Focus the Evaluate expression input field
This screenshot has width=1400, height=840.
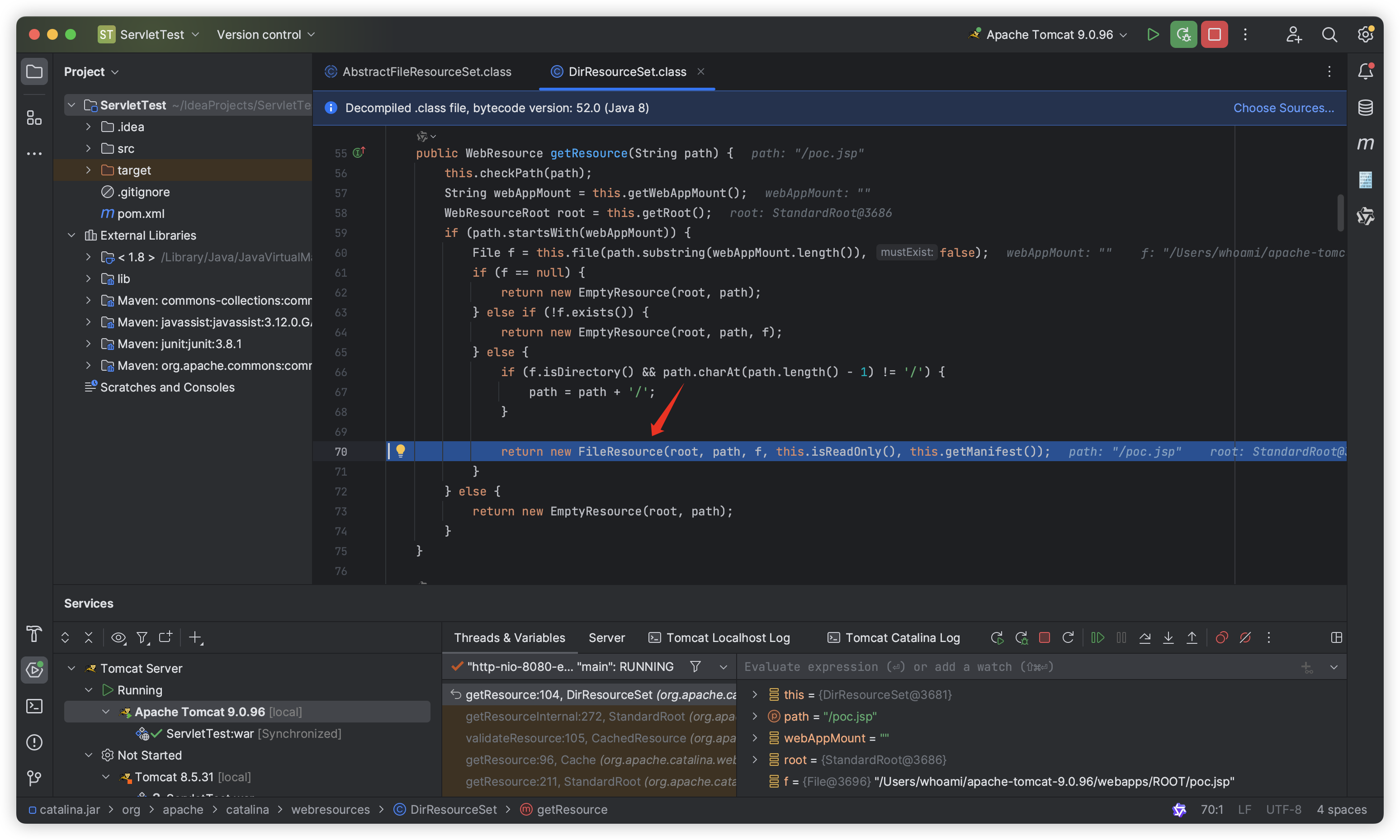[x=1019, y=666]
